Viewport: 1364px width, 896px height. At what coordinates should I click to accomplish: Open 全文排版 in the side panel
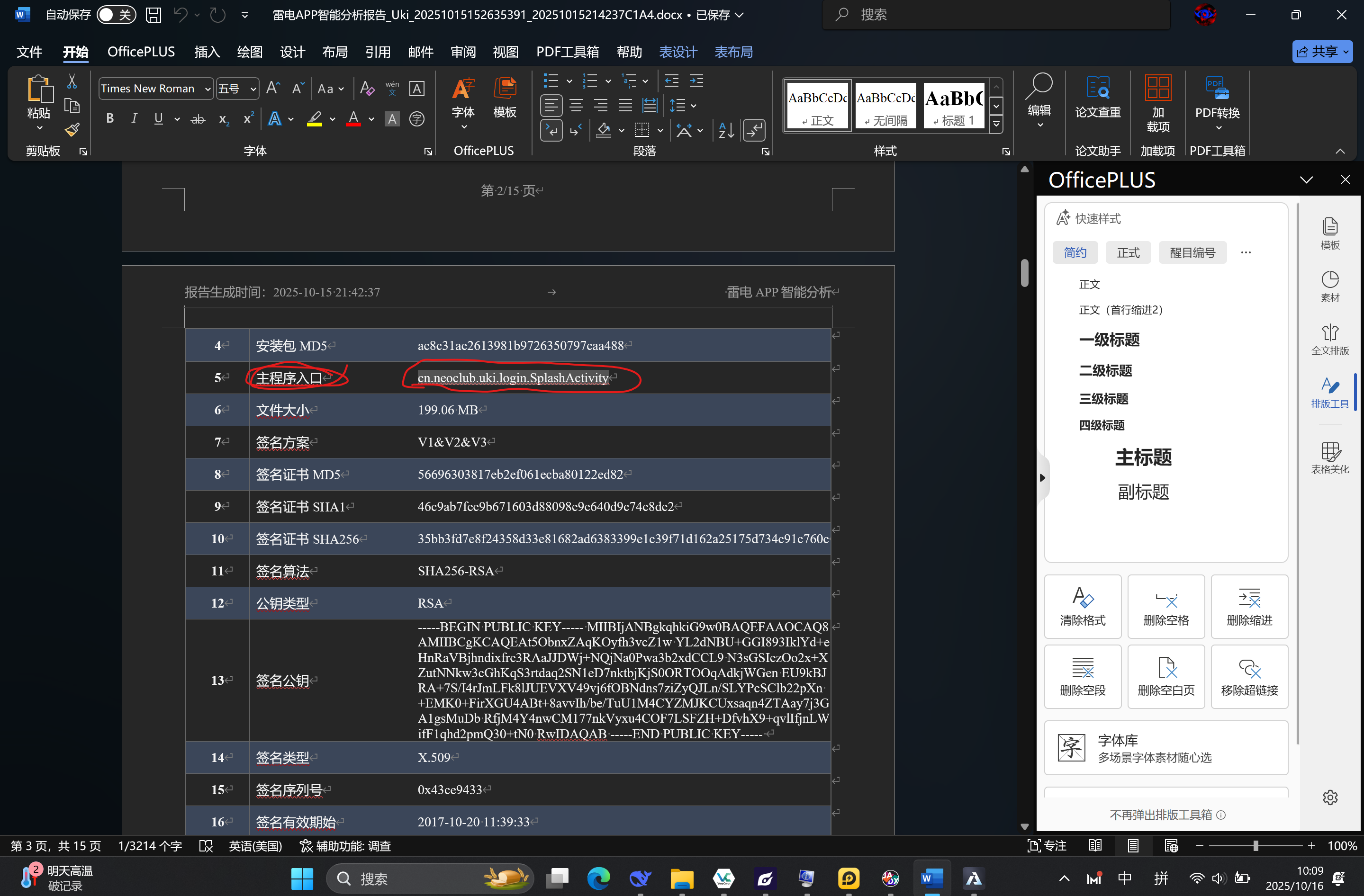click(1329, 339)
